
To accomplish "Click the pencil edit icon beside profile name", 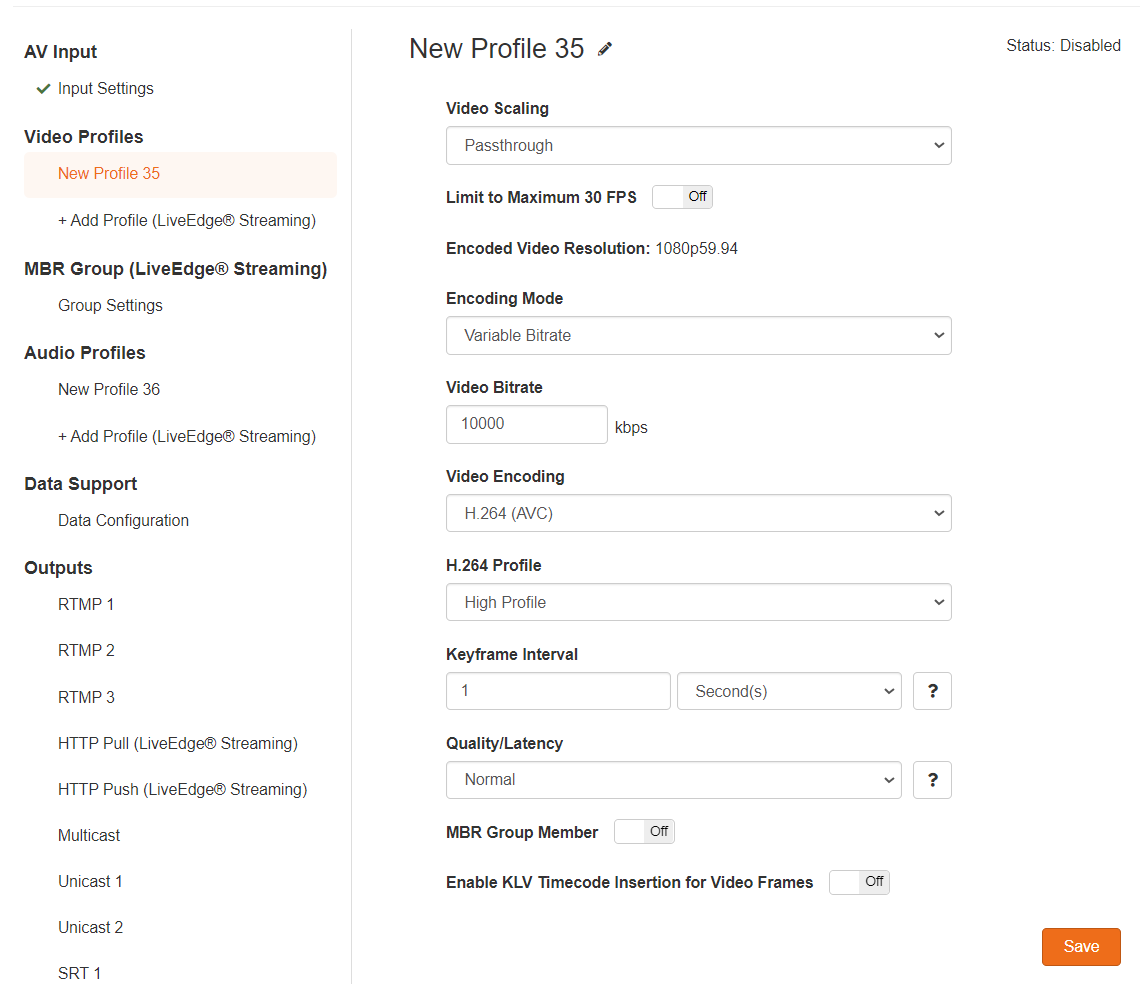I will click(605, 49).
